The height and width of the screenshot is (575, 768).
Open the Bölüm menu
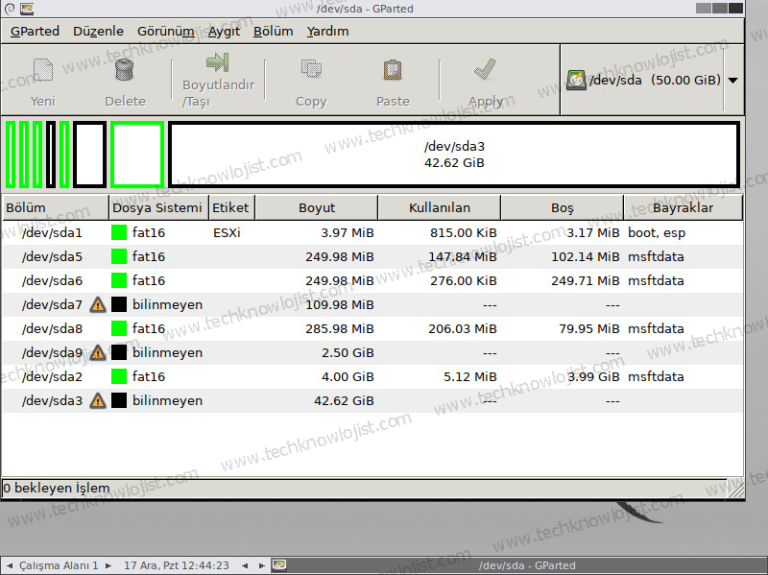(x=273, y=31)
